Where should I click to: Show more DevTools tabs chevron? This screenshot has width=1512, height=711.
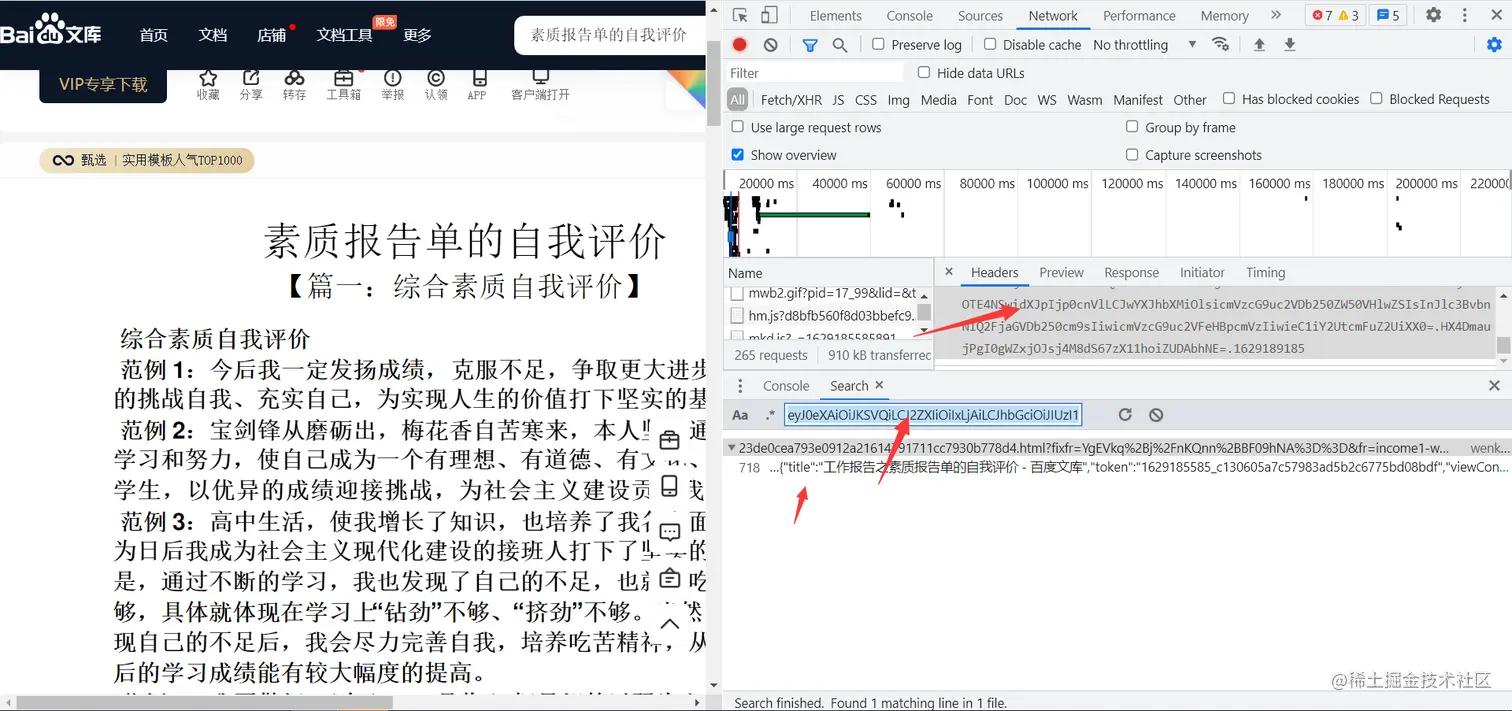1276,15
